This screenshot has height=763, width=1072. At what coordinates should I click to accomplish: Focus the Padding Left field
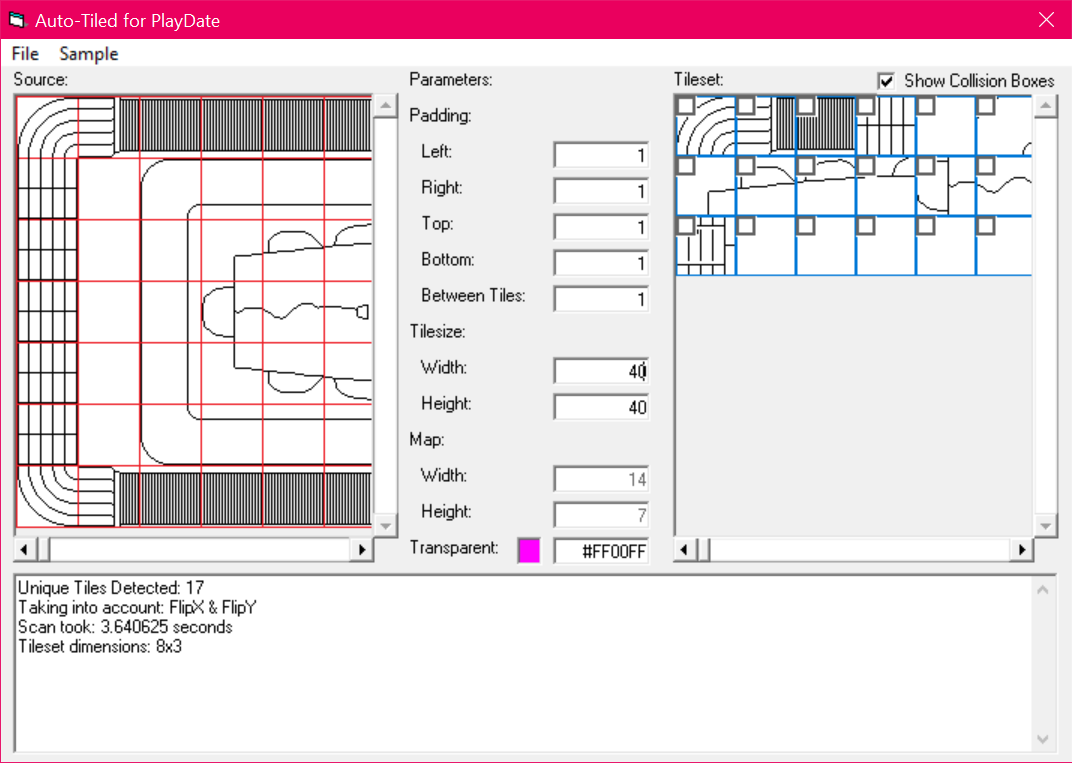(x=601, y=155)
